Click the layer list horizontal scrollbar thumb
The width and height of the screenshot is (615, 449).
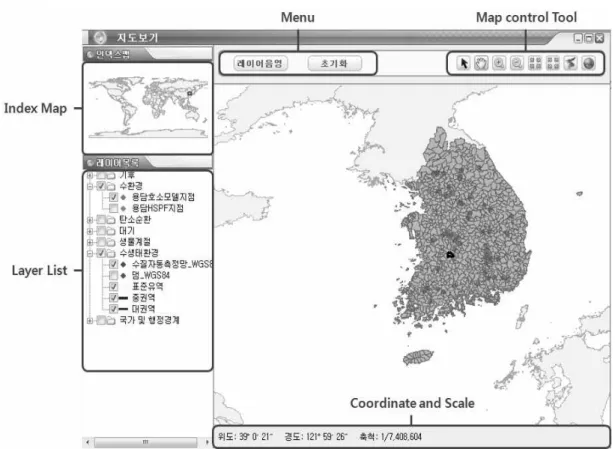pyautogui.click(x=146, y=442)
